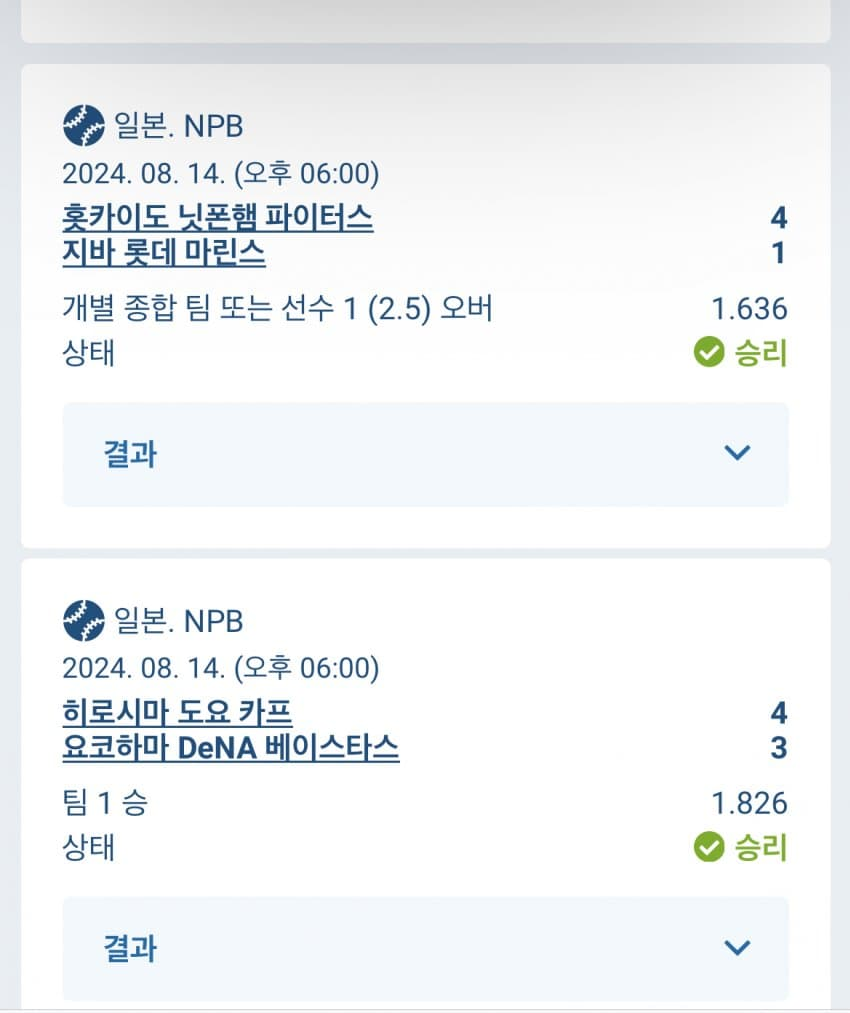
Task: Select the 1.636 odds value
Action: coord(749,309)
